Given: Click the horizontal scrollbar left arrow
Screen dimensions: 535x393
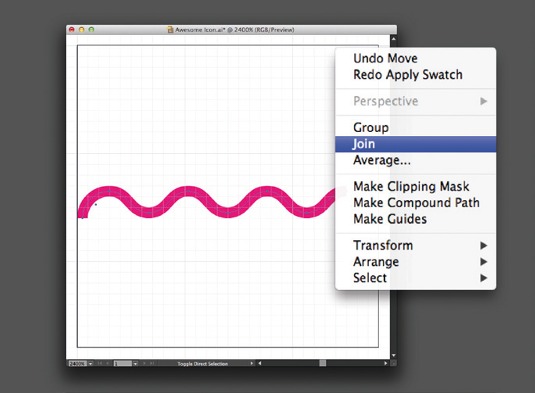Looking at the screenshot, I should 260,363.
